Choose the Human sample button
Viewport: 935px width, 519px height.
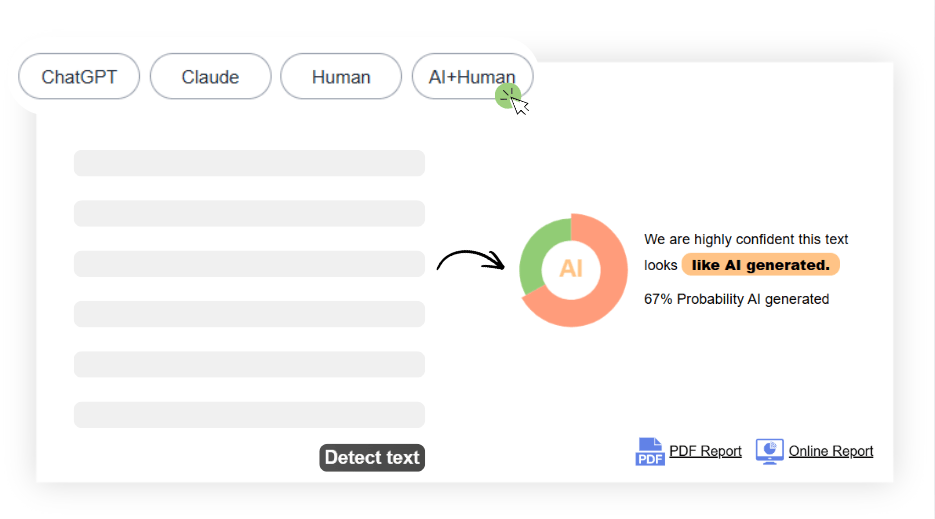click(341, 76)
